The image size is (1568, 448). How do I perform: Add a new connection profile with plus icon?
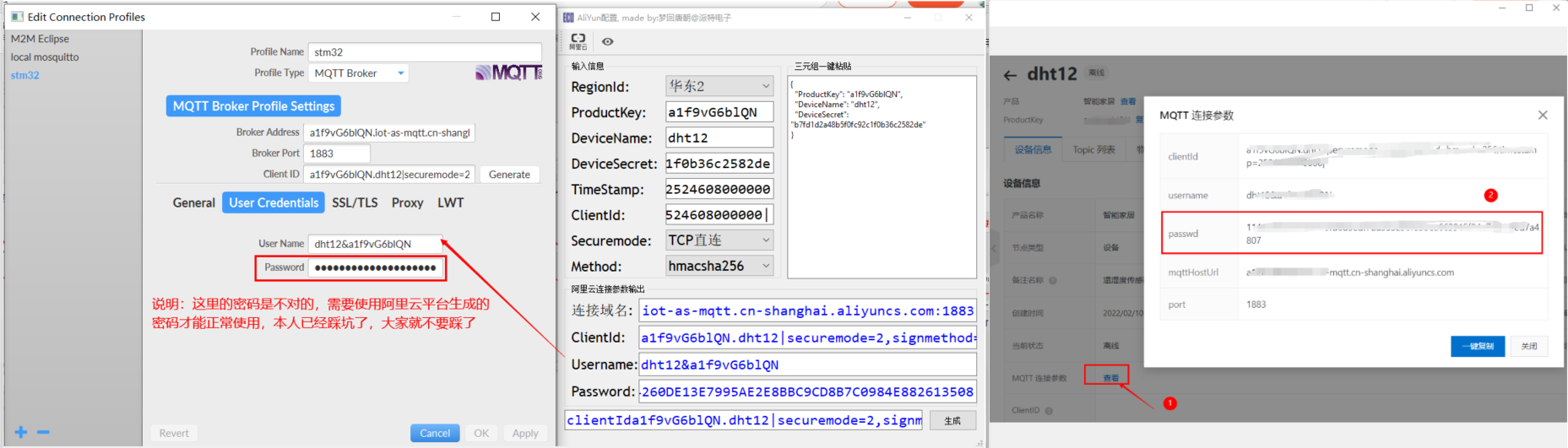pos(21,432)
